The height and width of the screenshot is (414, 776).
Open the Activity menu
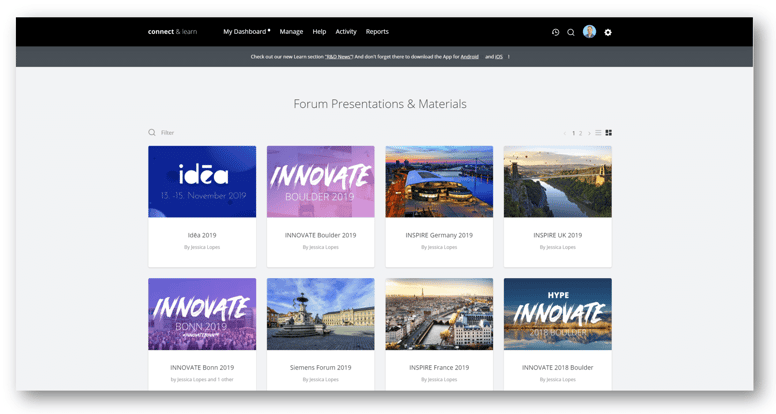coord(346,32)
